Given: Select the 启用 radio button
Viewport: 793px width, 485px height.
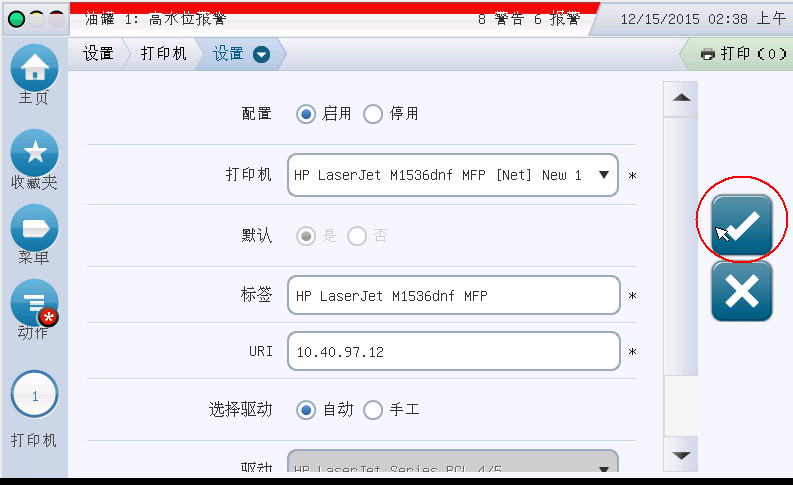Looking at the screenshot, I should 306,114.
